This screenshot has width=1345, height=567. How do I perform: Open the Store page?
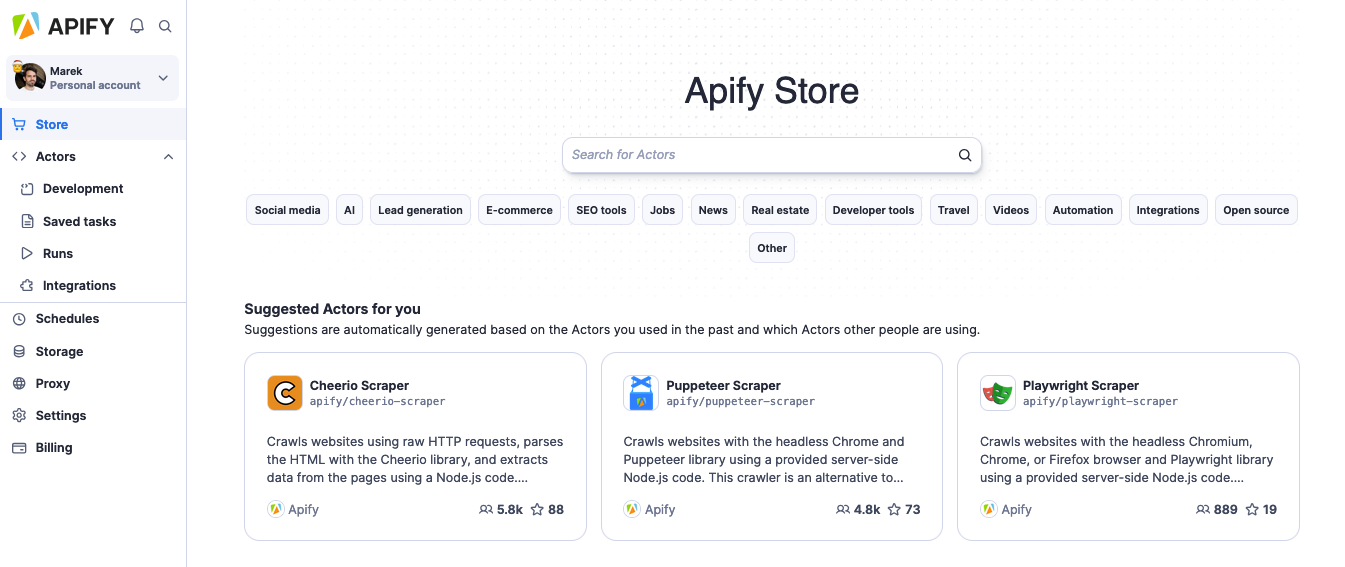point(93,125)
